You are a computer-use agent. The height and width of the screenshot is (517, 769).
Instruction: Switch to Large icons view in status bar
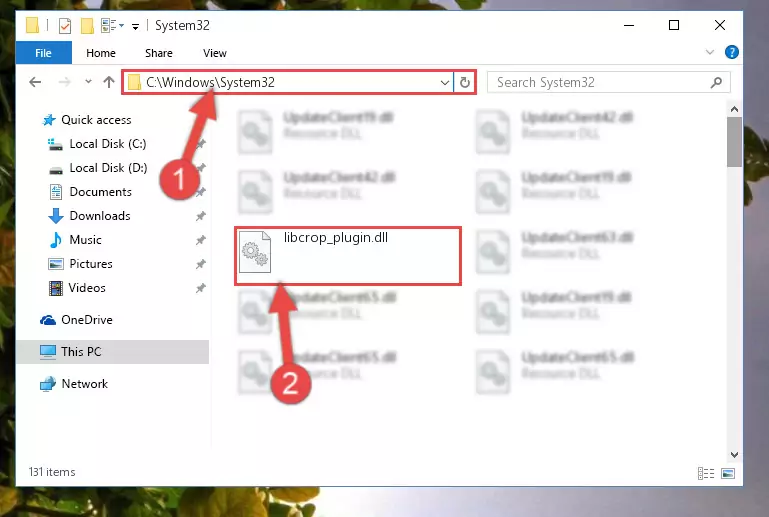click(728, 473)
